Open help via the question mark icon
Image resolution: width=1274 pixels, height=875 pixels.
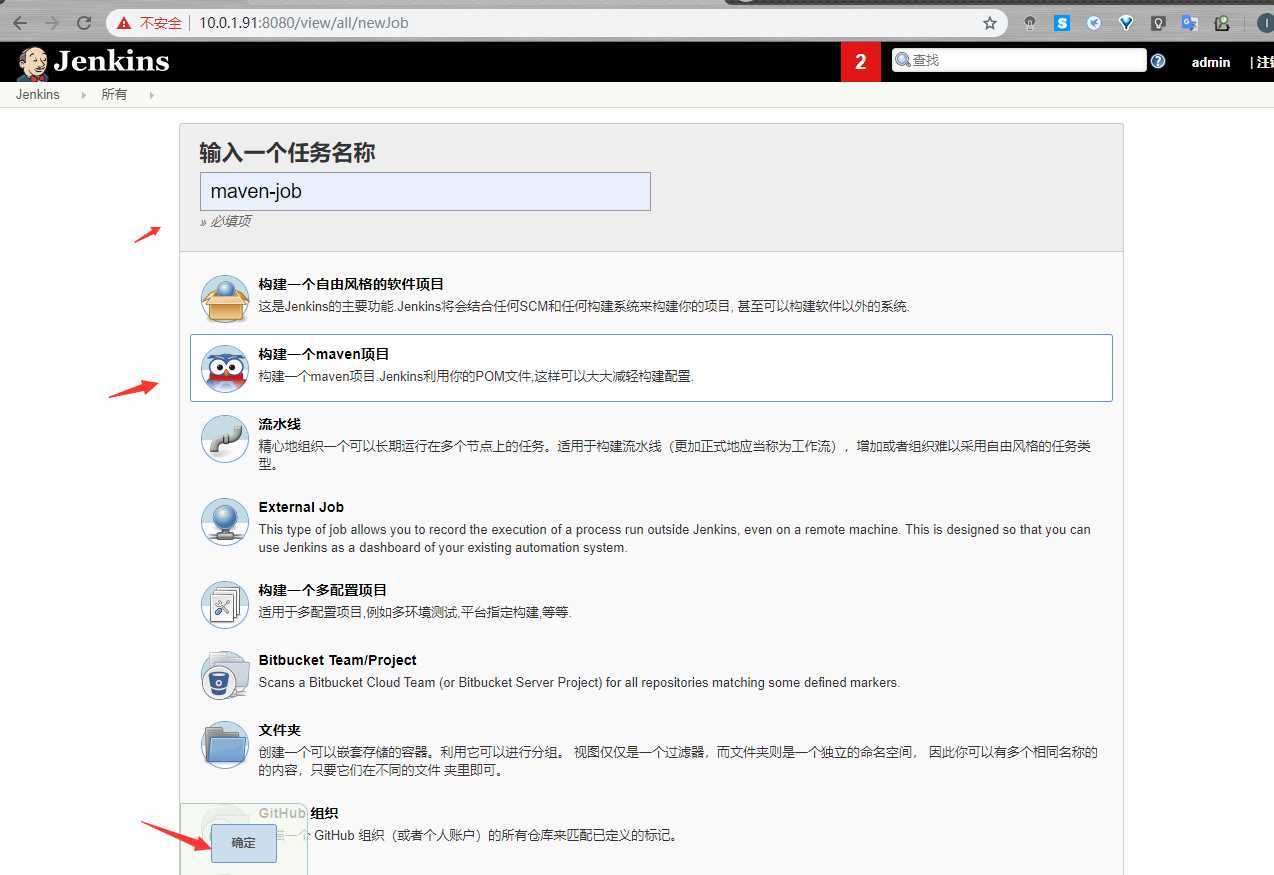(x=1158, y=61)
